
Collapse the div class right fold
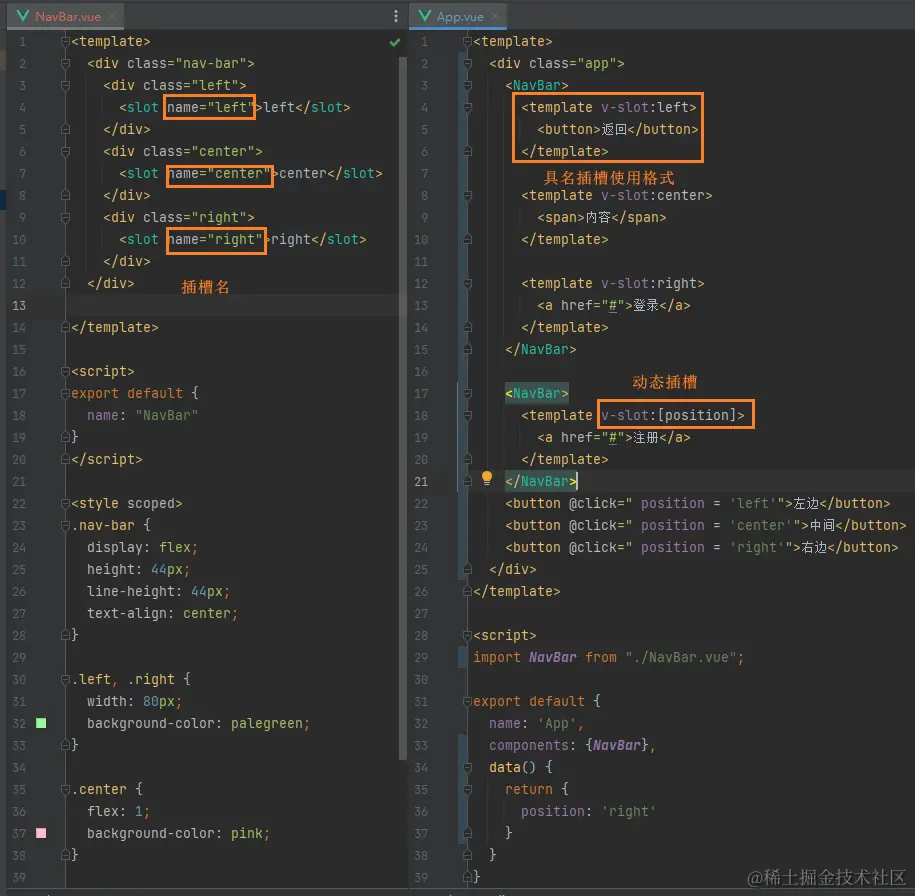pyautogui.click(x=65, y=218)
